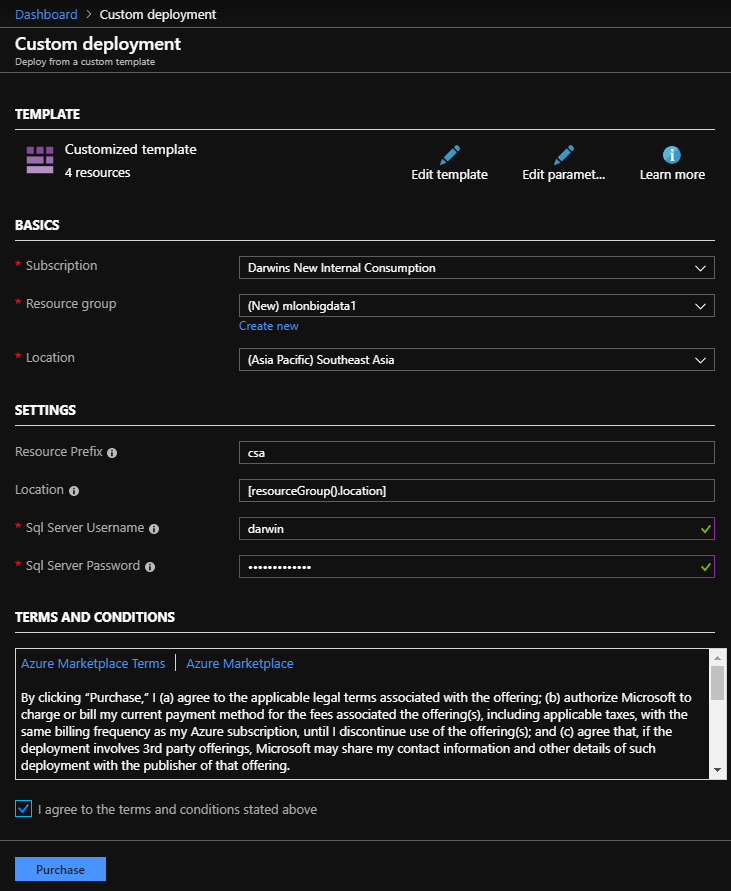Click the Sql Server Username field

pyautogui.click(x=476, y=529)
